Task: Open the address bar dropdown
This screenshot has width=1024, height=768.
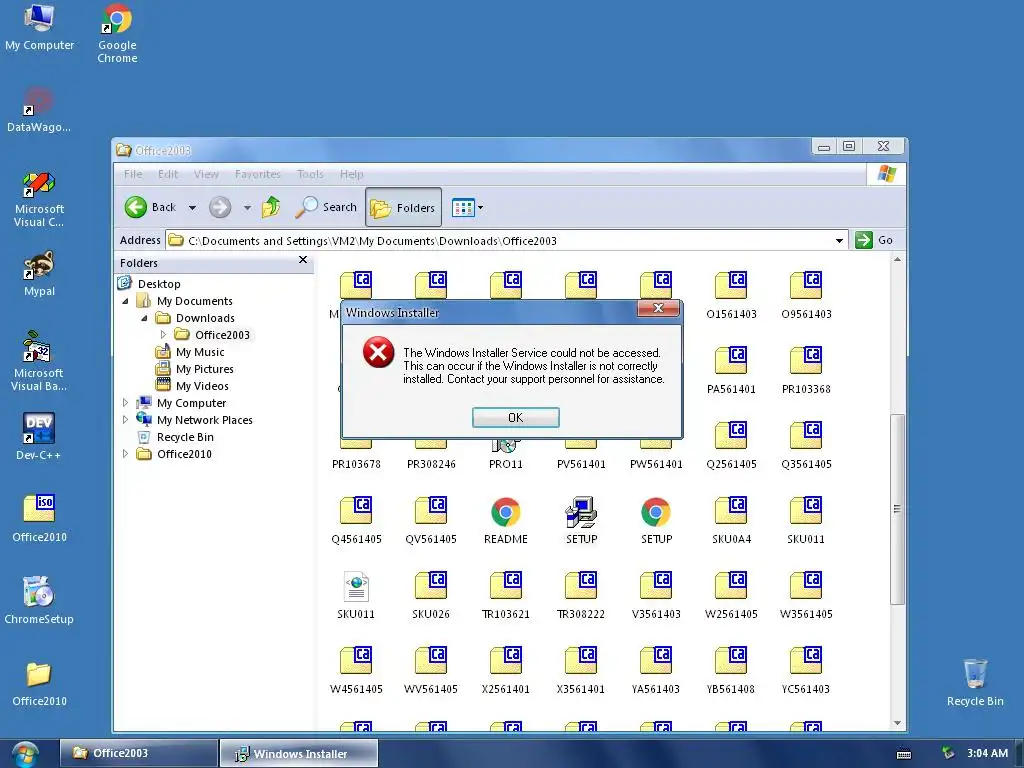Action: pyautogui.click(x=839, y=240)
